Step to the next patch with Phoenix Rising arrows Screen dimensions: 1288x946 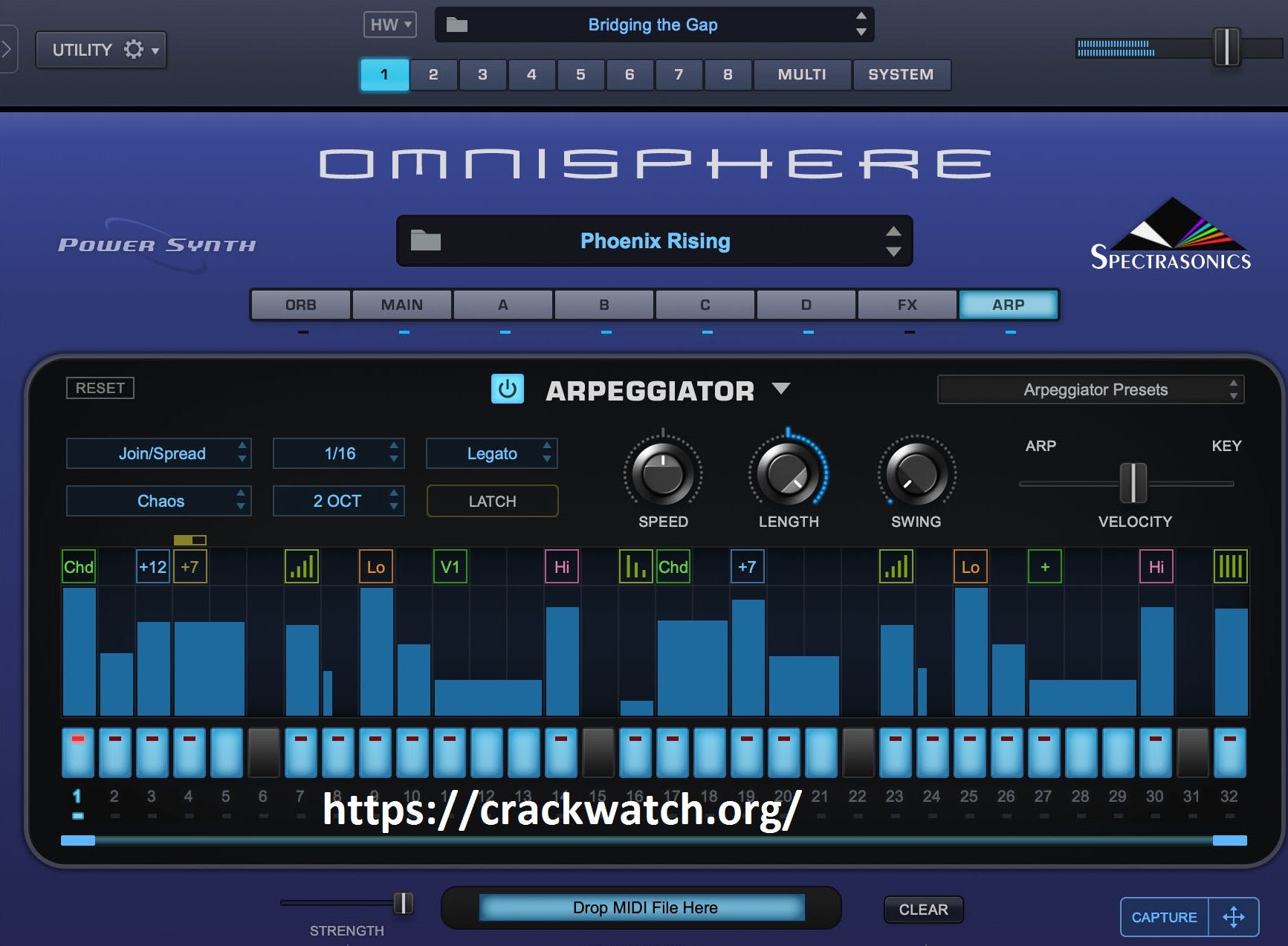894,251
